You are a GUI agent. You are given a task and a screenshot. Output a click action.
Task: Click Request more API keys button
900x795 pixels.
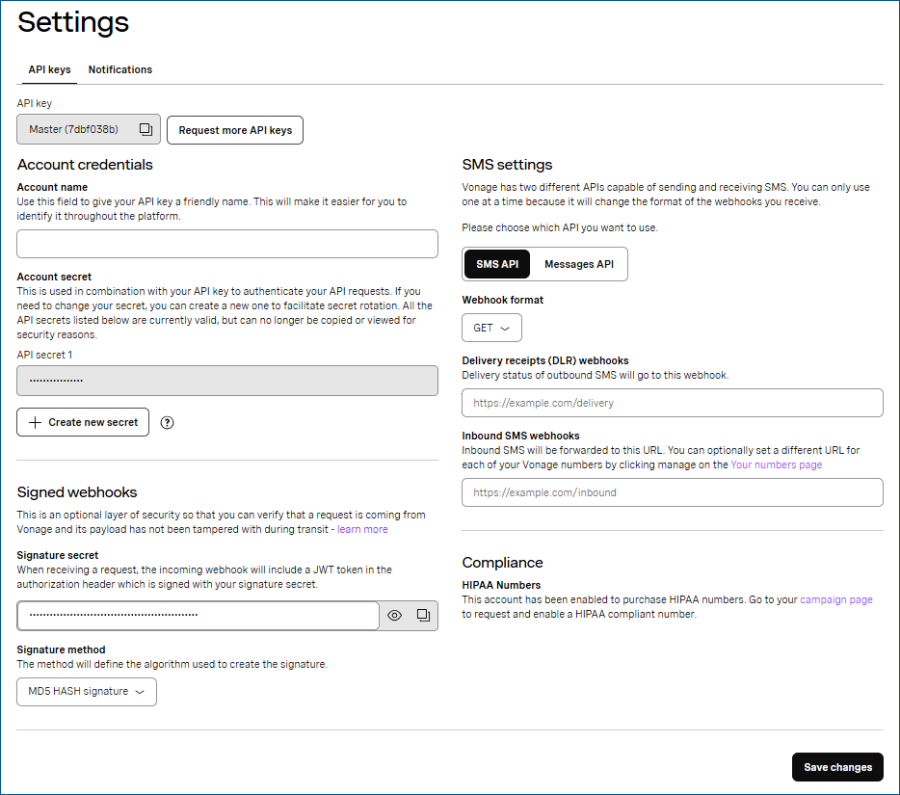pyautogui.click(x=235, y=130)
